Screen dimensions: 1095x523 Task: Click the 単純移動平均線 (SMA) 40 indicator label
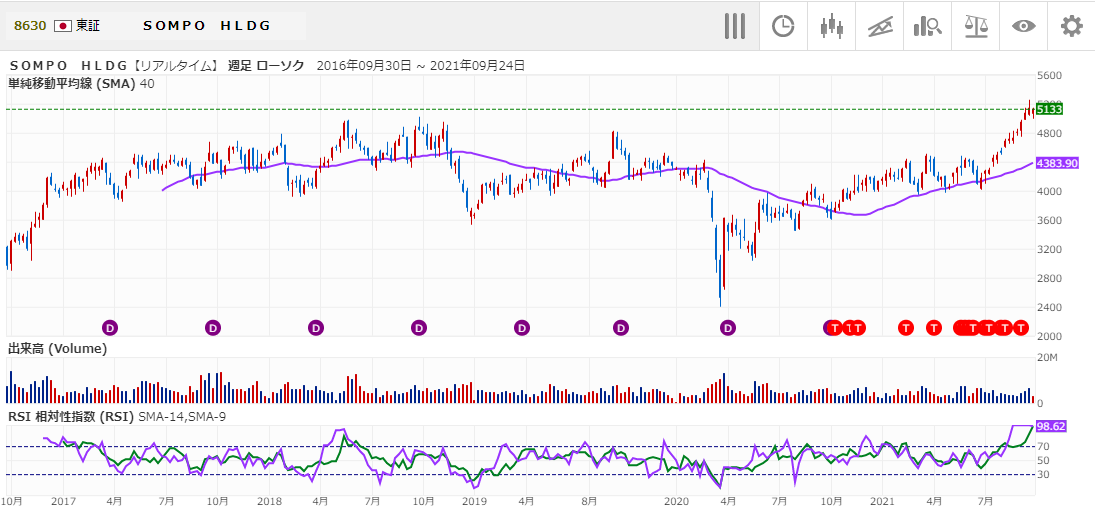pos(81,84)
